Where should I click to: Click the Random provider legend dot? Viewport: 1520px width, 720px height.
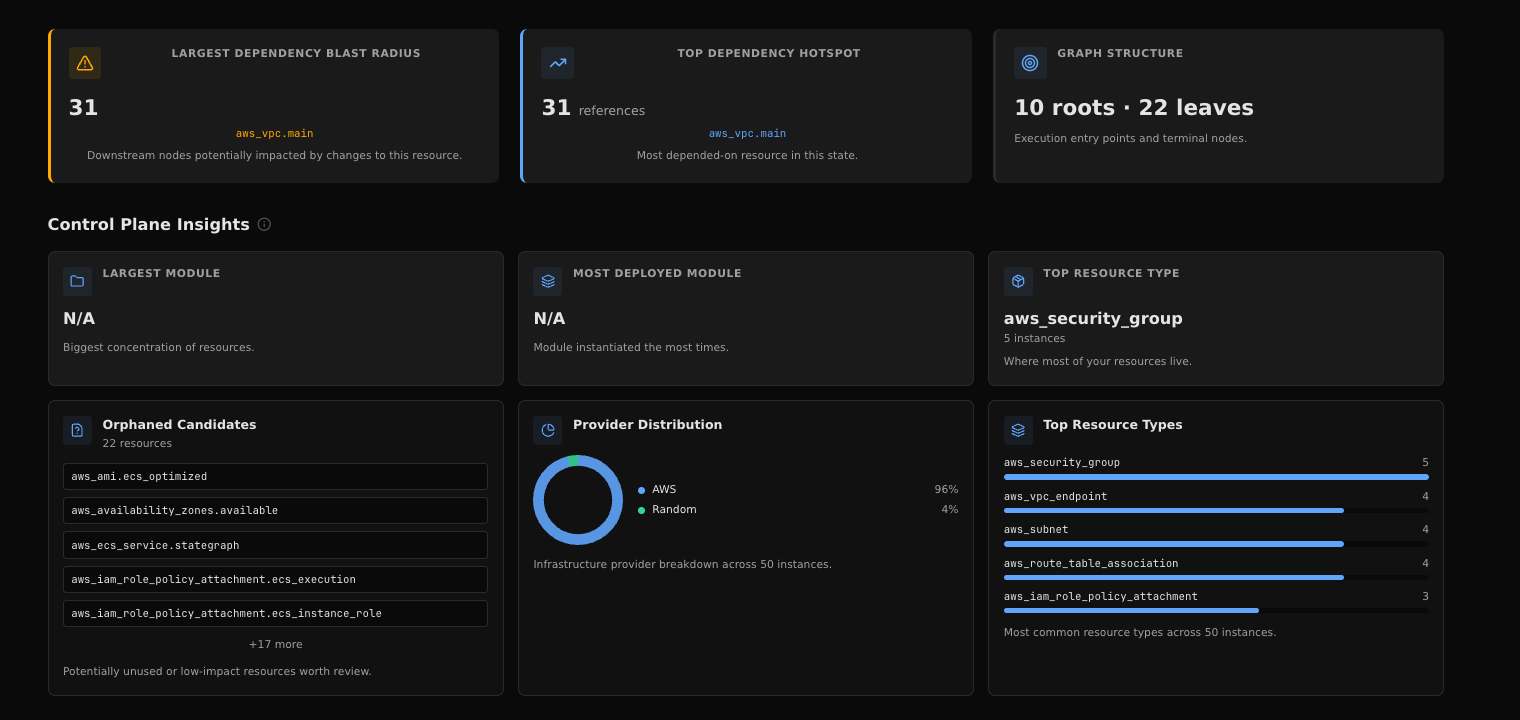pos(642,510)
